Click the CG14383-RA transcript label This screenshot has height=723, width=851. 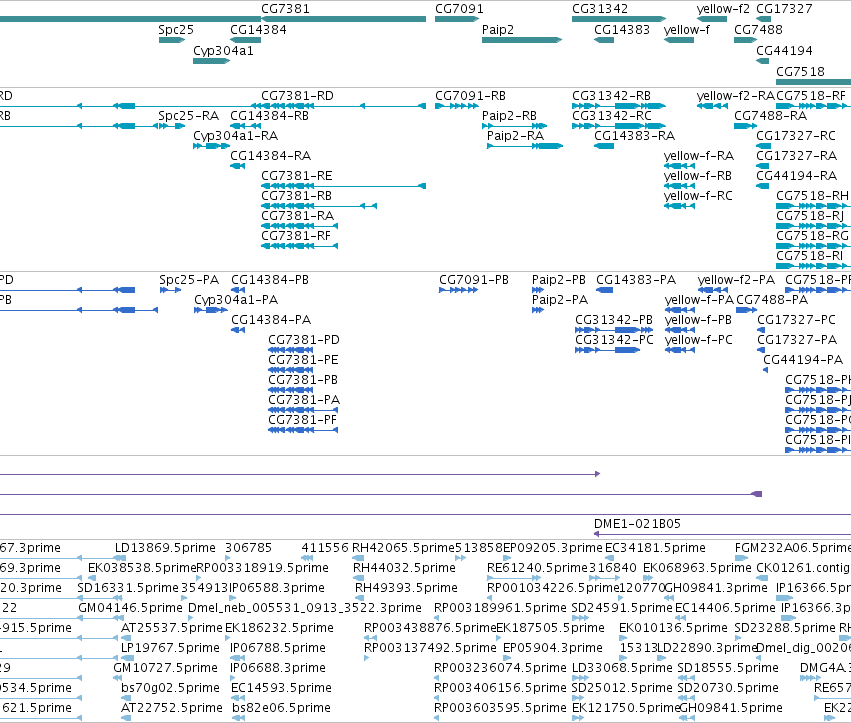634,136
